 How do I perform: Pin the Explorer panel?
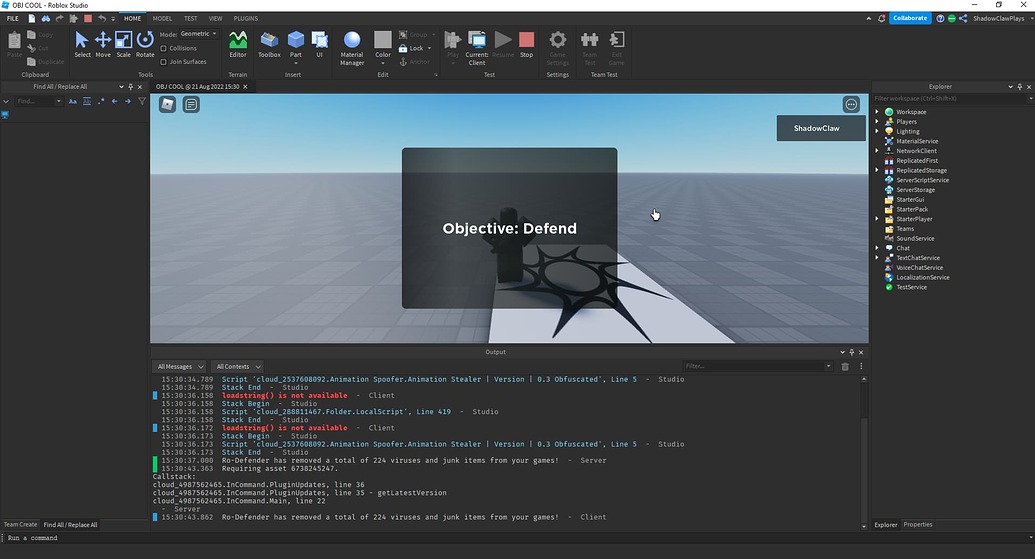(1019, 86)
